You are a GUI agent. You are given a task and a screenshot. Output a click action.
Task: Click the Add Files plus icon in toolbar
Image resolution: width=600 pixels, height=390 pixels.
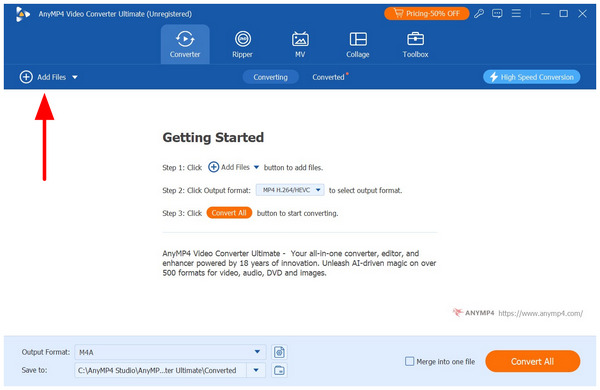click(x=26, y=77)
